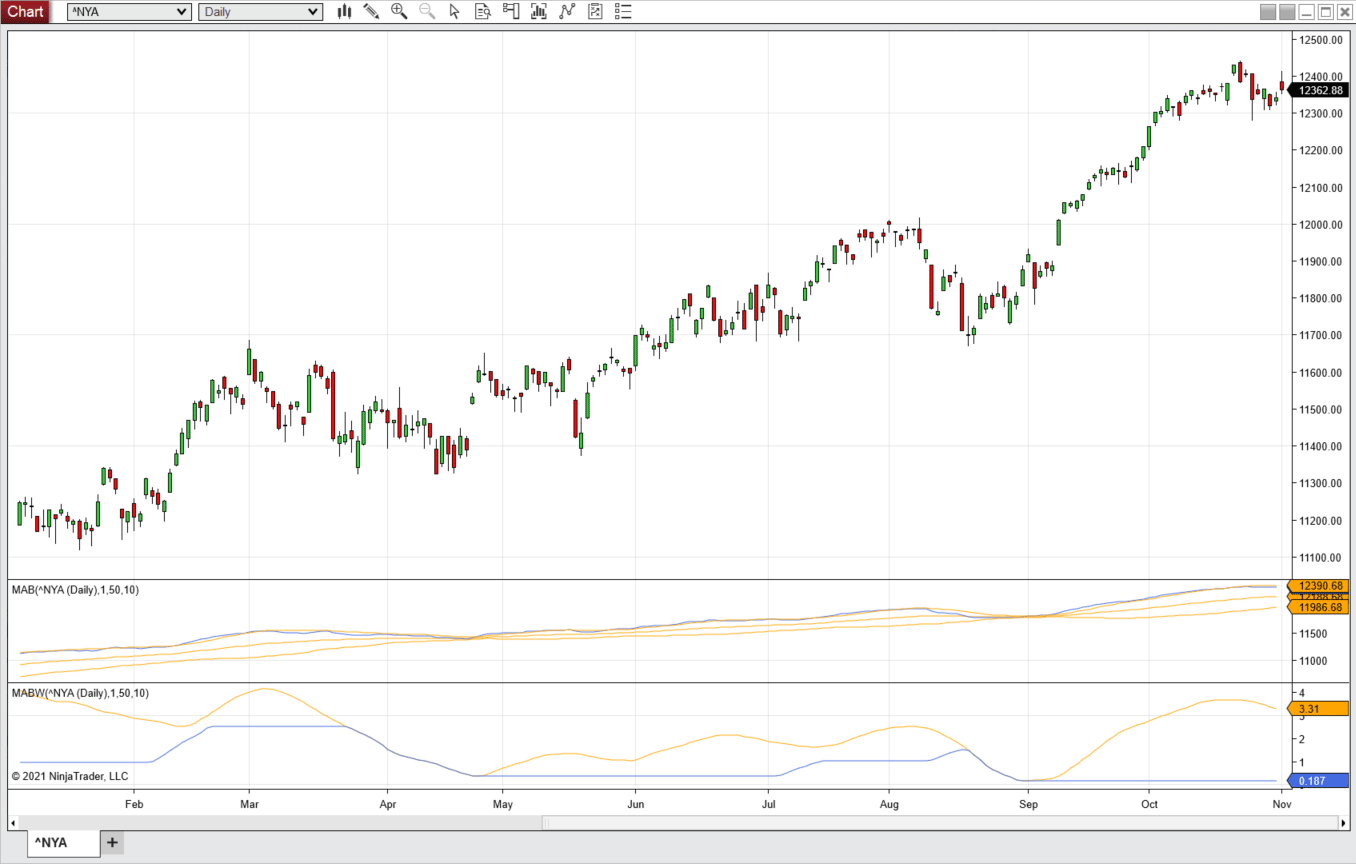Click the Sep label on time axis
This screenshot has width=1356, height=864.
[1029, 803]
